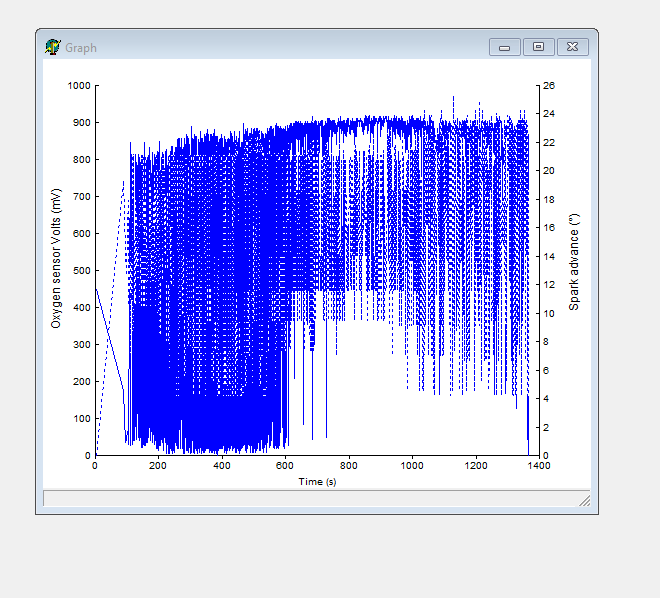Click the 'Time (s)' axis label
Viewport: 660px width, 598px height.
tap(317, 482)
